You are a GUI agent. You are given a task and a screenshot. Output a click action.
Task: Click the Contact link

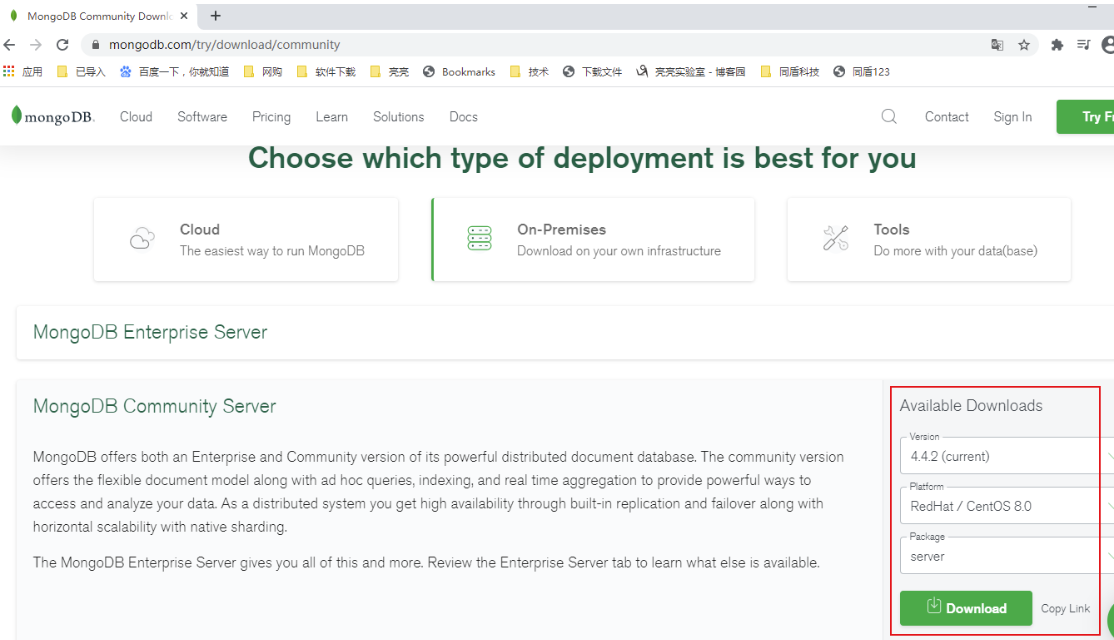tap(946, 116)
